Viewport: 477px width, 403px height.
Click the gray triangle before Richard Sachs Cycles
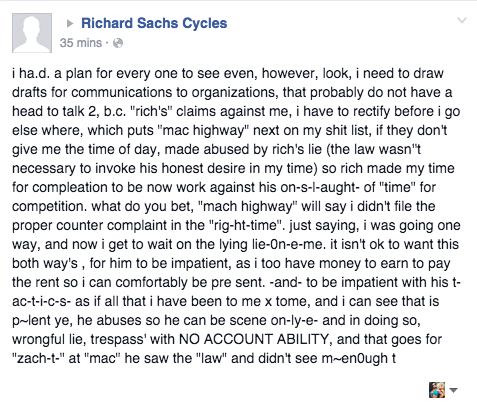70,23
